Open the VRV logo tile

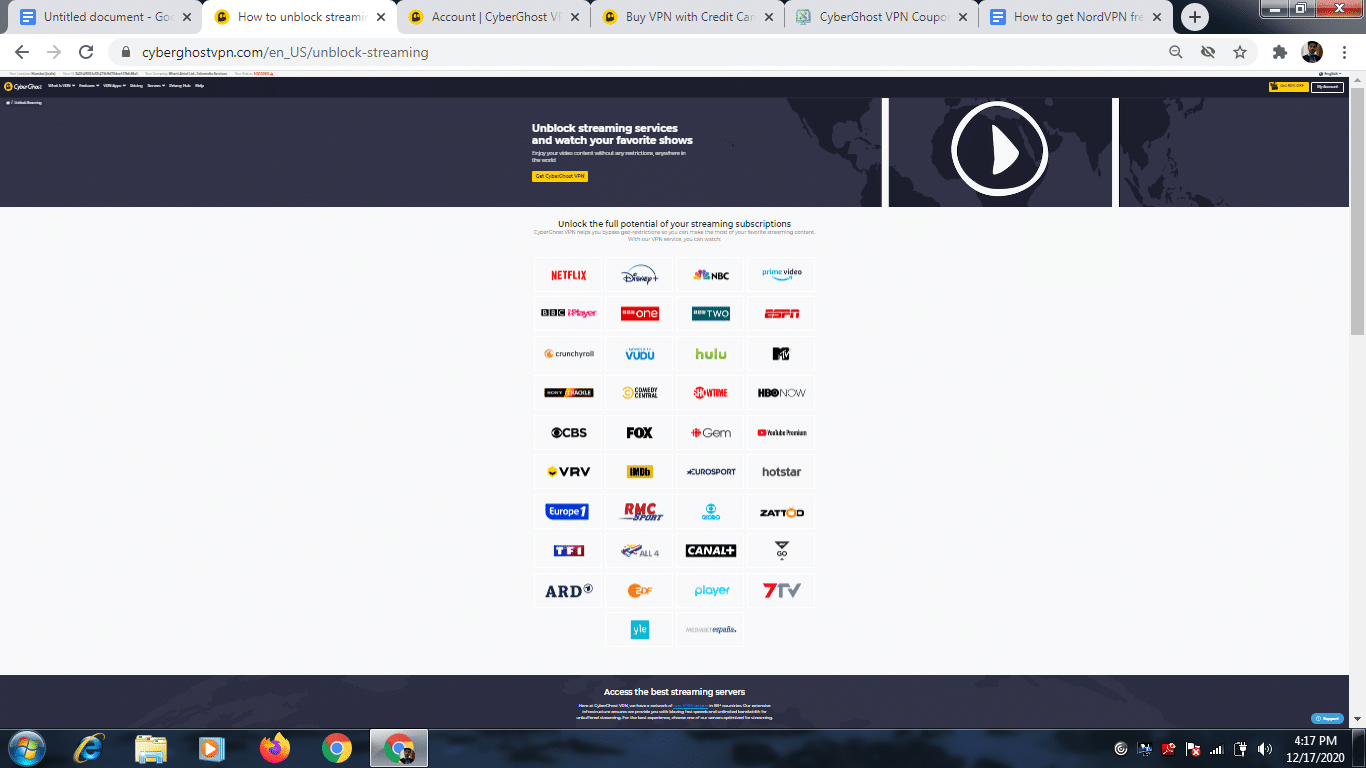(568, 472)
